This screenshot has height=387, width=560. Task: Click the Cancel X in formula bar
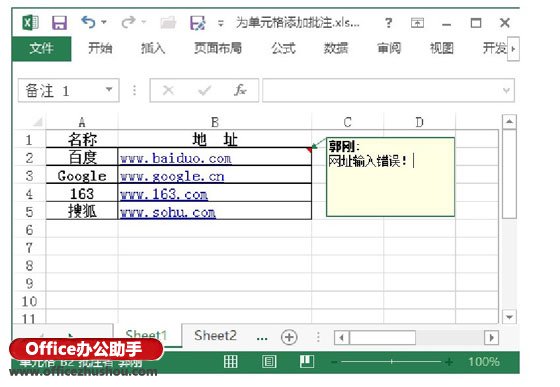pyautogui.click(x=168, y=90)
